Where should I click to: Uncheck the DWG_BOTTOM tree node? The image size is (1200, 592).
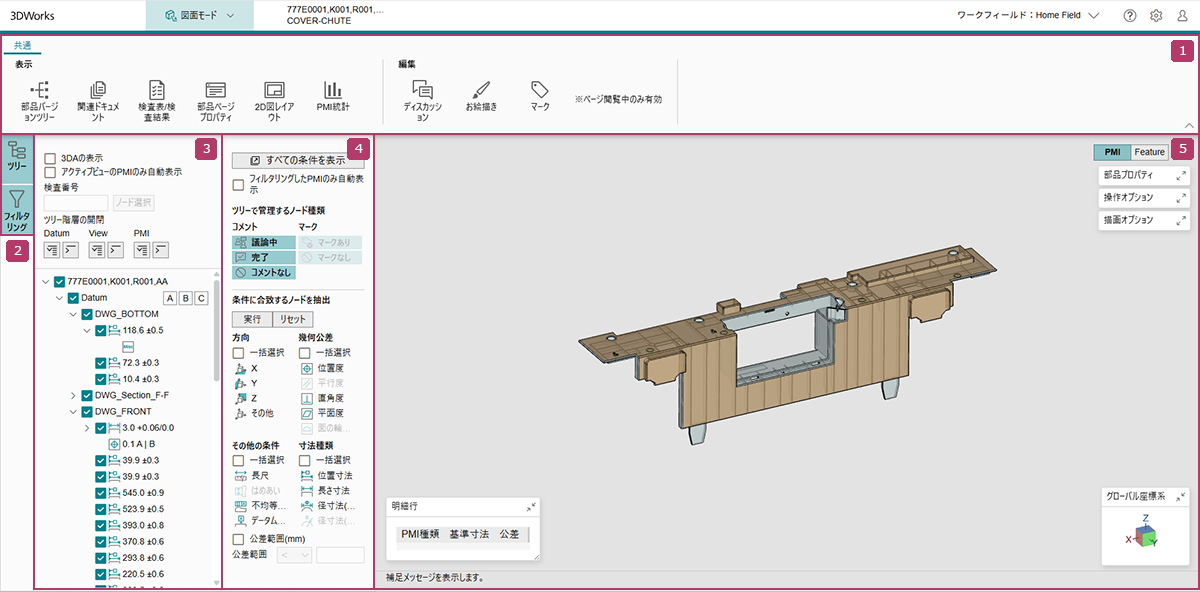(x=86, y=314)
